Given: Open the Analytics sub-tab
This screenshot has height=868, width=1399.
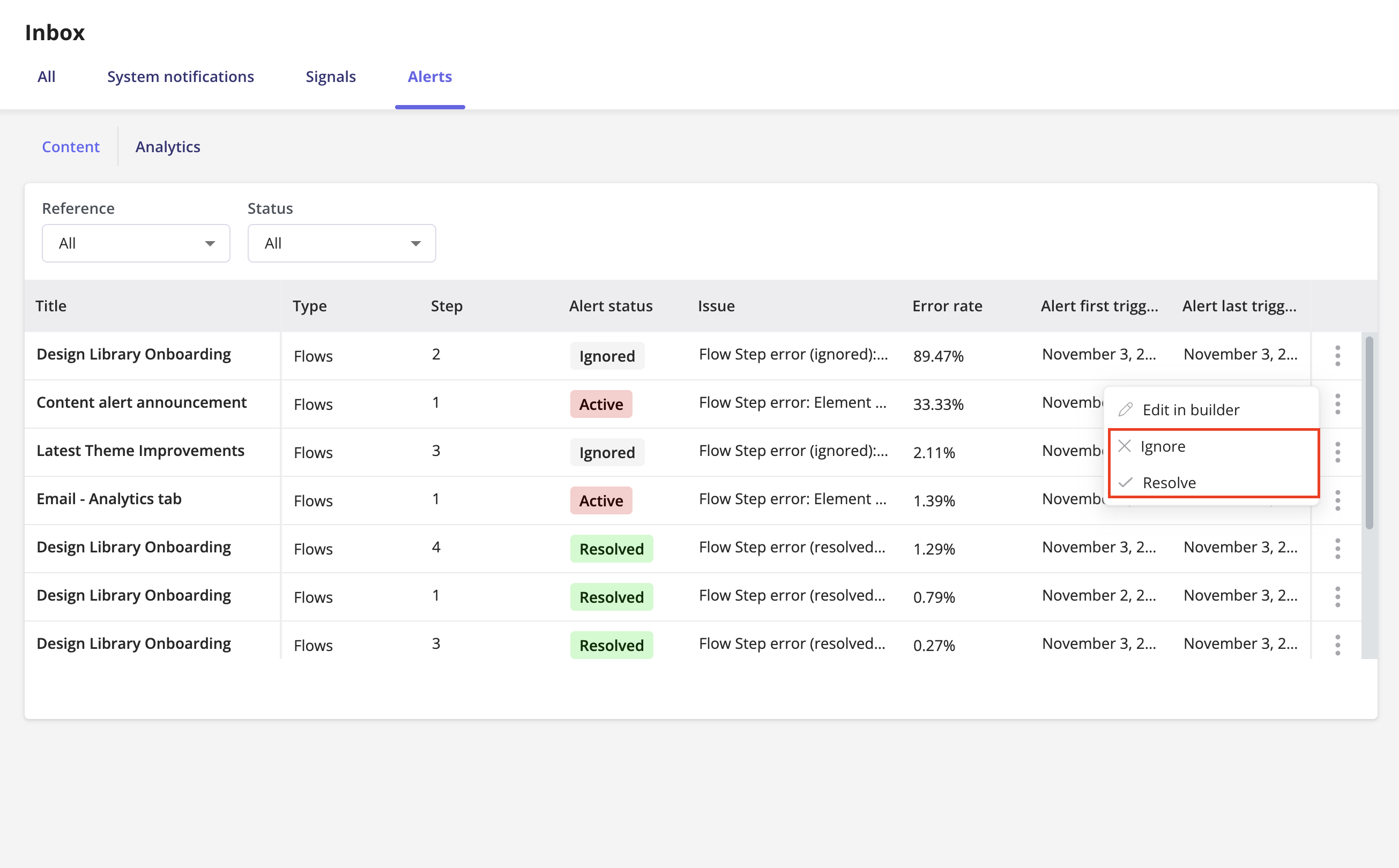Looking at the screenshot, I should click(168, 147).
